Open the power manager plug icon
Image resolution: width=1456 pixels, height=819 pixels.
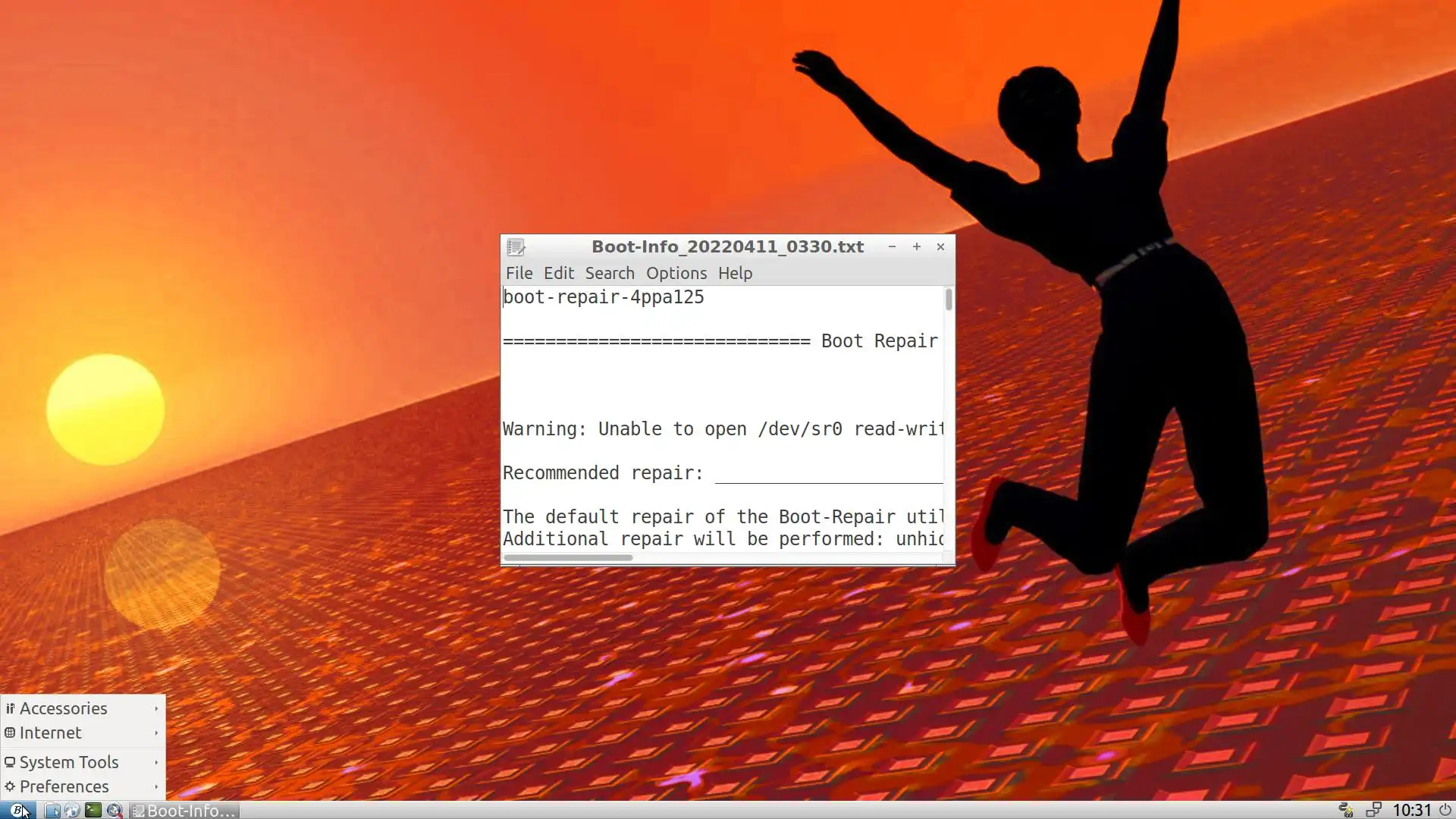pos(1346,810)
